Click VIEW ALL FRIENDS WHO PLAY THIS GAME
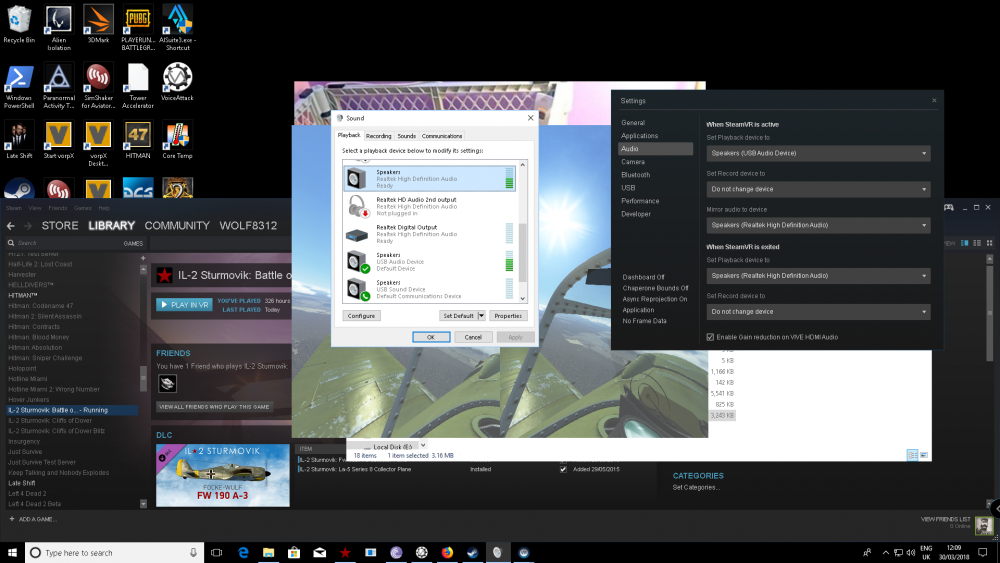Viewport: 1000px width, 563px height. pos(214,407)
